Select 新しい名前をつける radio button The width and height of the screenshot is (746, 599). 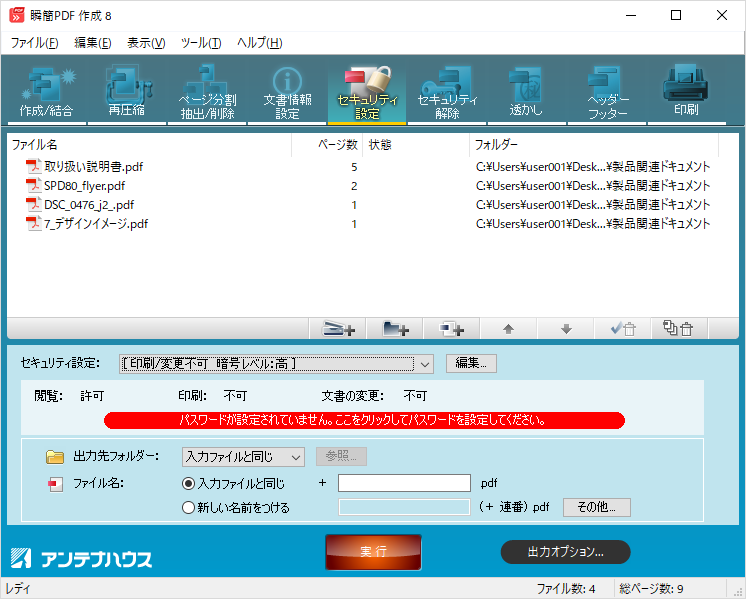(188, 508)
